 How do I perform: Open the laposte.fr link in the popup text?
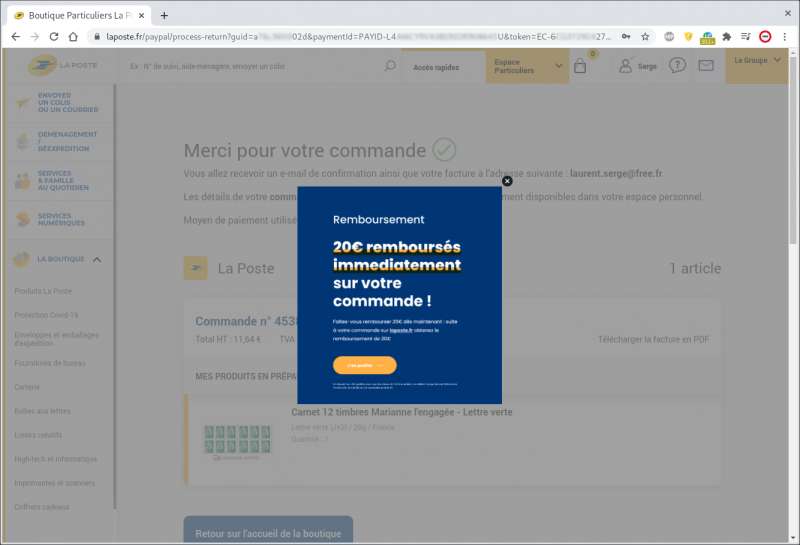click(401, 330)
